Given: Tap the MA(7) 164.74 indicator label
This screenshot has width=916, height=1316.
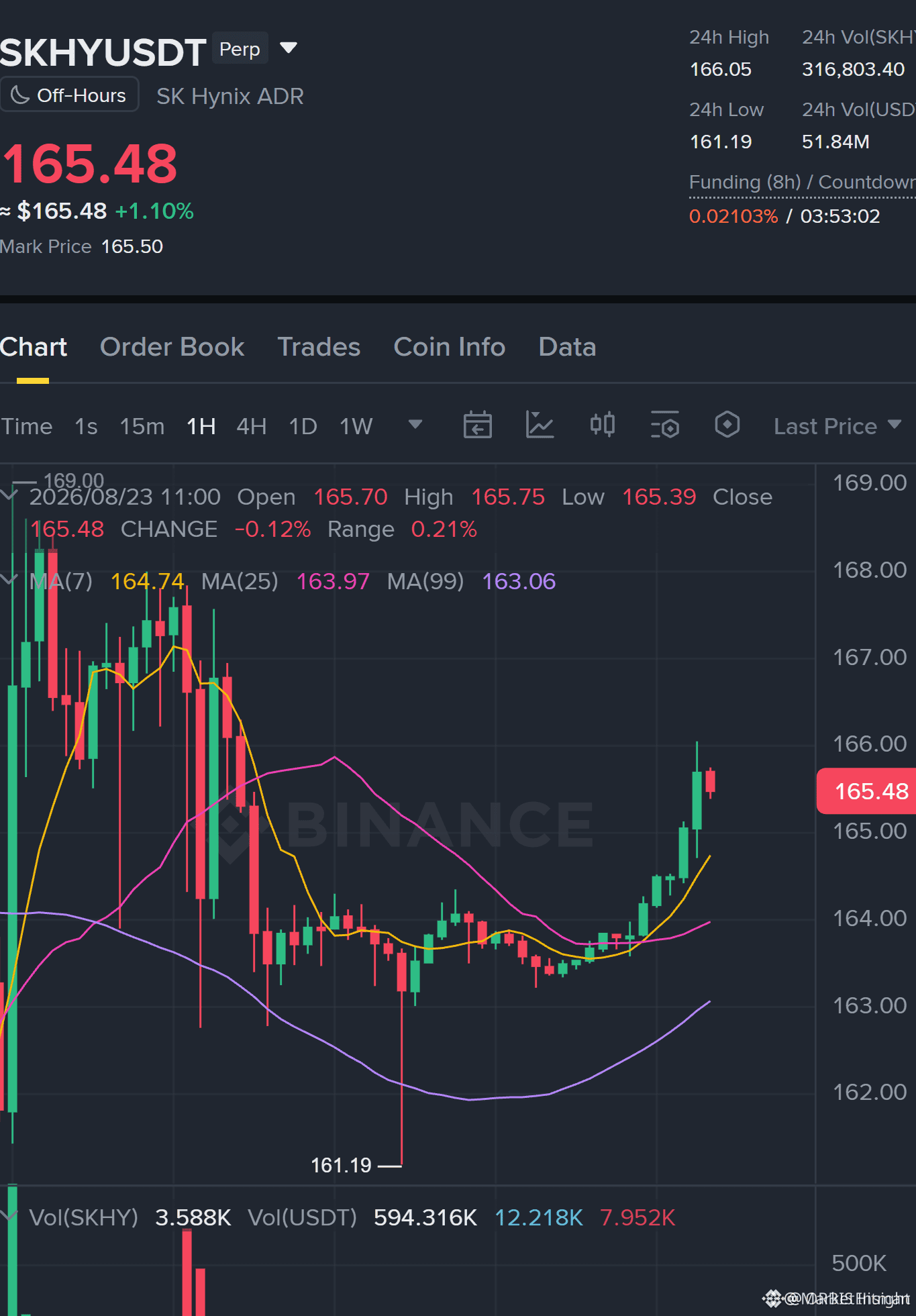Looking at the screenshot, I should pos(107,581).
